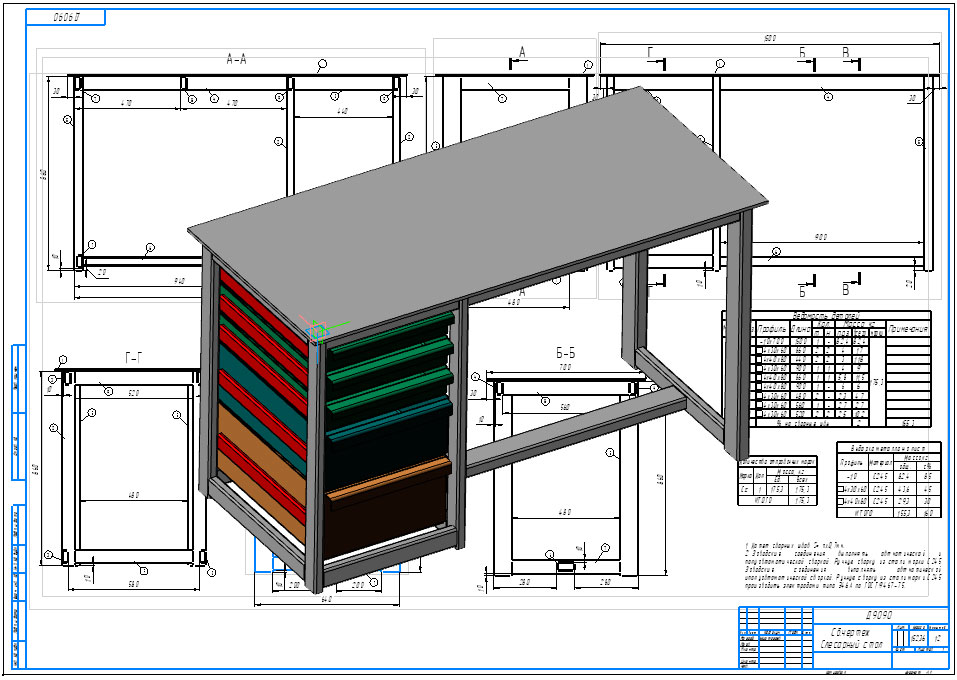Select the "700" dimension above view Б-Б
Image resolution: width=957 pixels, height=680 pixels.
coord(565,367)
